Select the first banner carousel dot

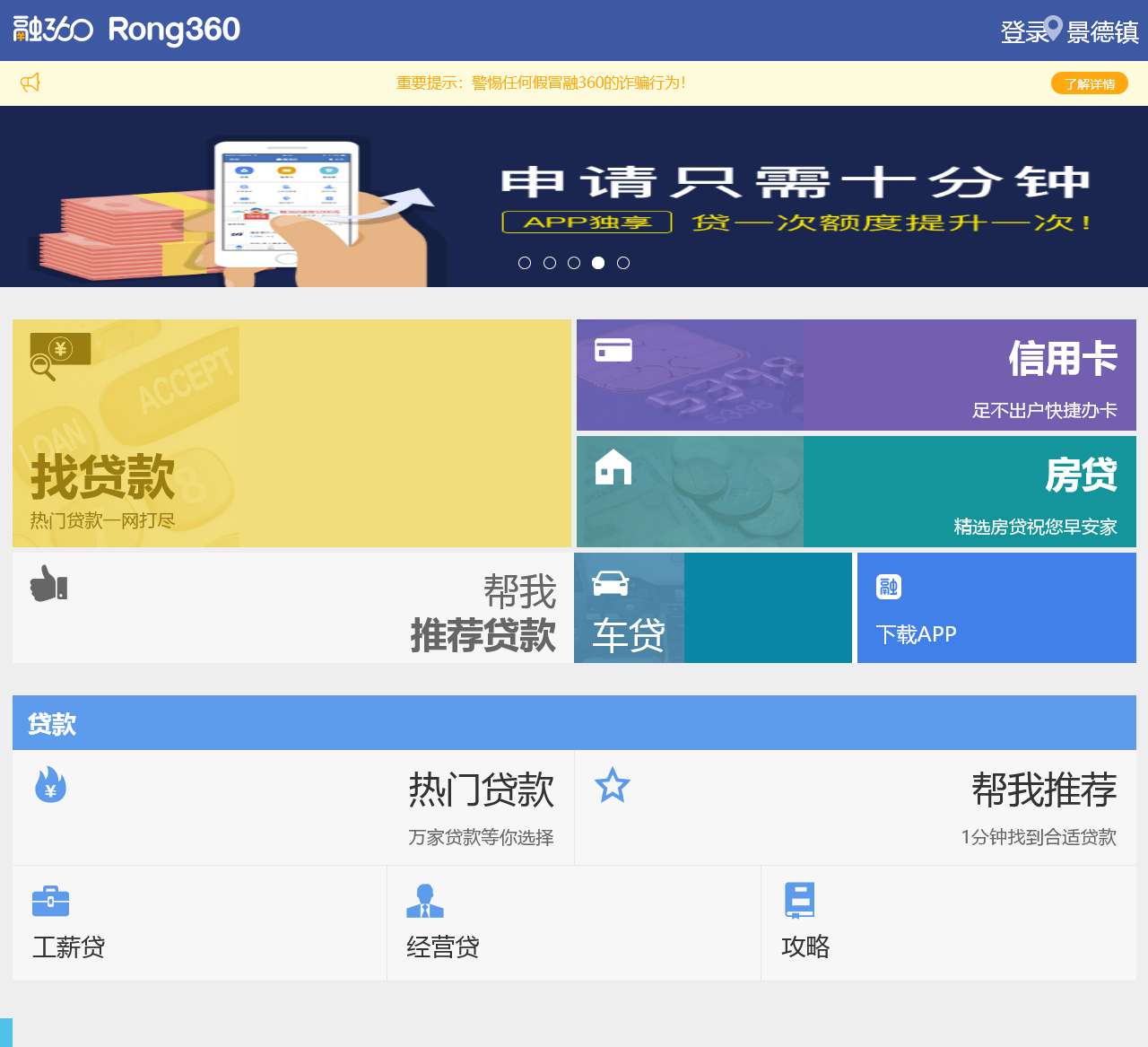click(525, 263)
